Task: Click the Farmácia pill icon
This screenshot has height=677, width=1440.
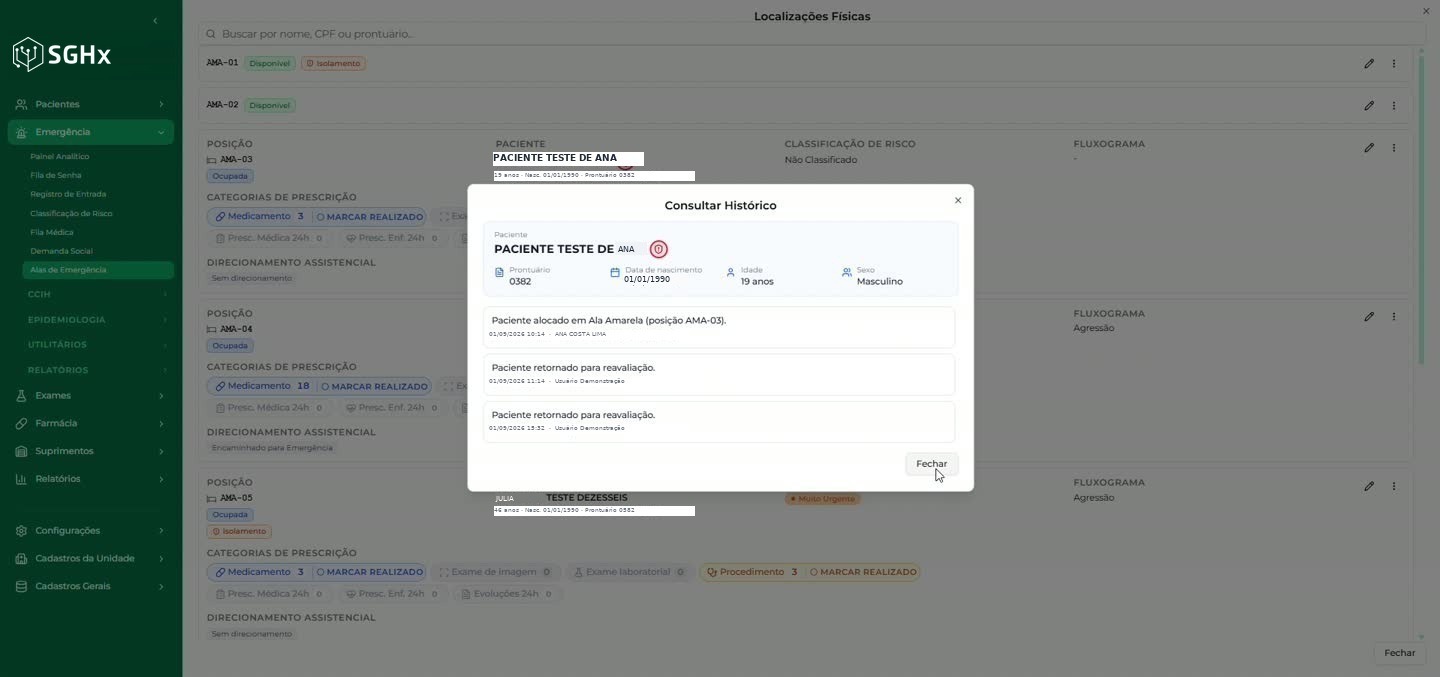Action: [x=21, y=423]
